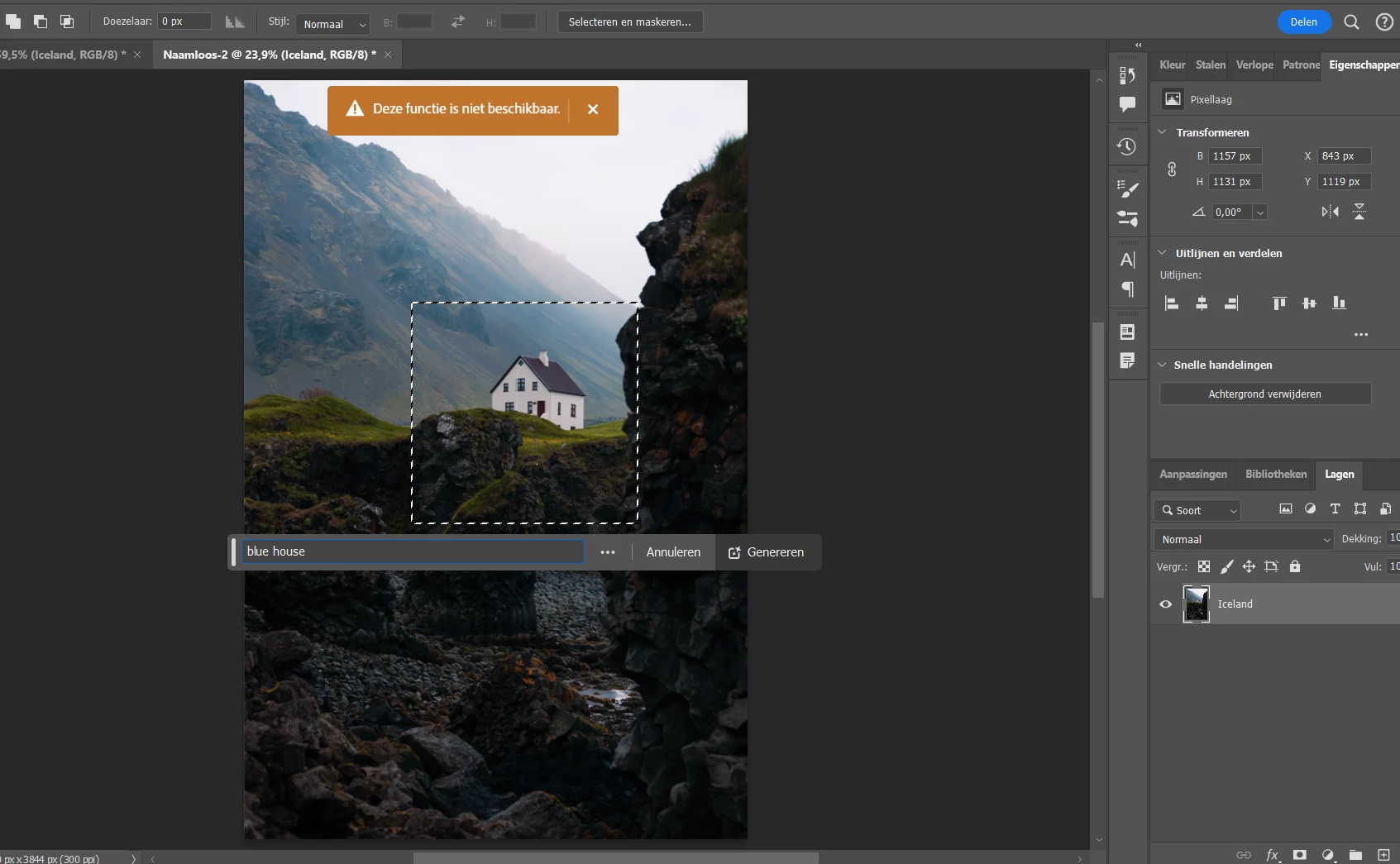Collapse the Snelle handelingen section
The height and width of the screenshot is (864, 1400).
pyautogui.click(x=1162, y=364)
